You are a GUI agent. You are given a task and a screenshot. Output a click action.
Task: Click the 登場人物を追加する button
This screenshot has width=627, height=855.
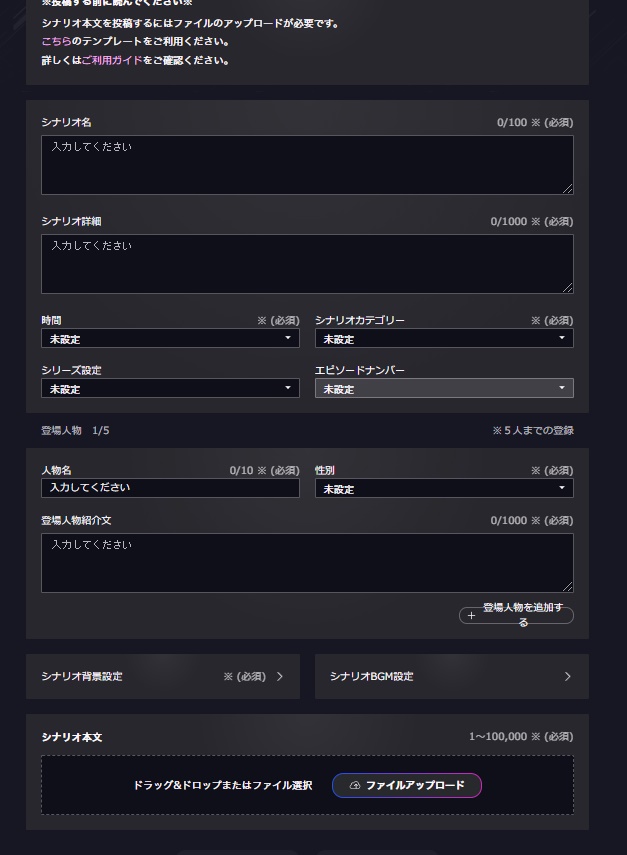pyautogui.click(x=516, y=615)
